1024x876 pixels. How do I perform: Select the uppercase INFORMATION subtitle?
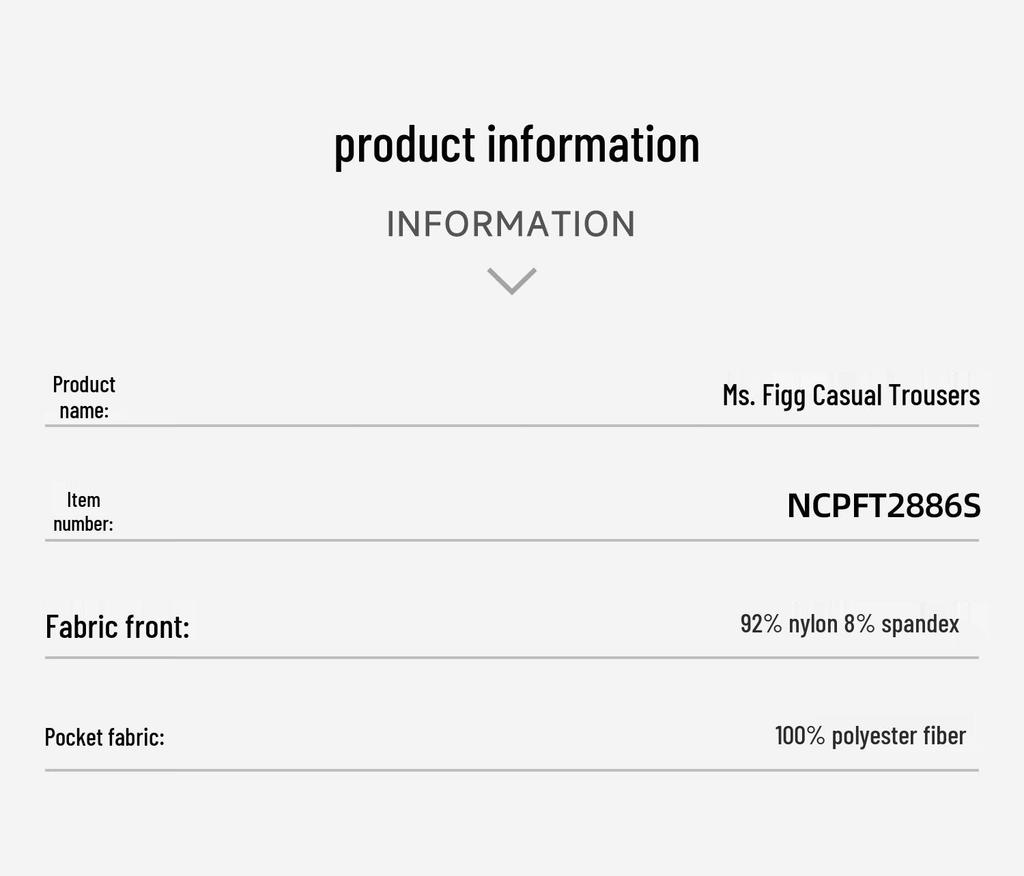coord(511,224)
